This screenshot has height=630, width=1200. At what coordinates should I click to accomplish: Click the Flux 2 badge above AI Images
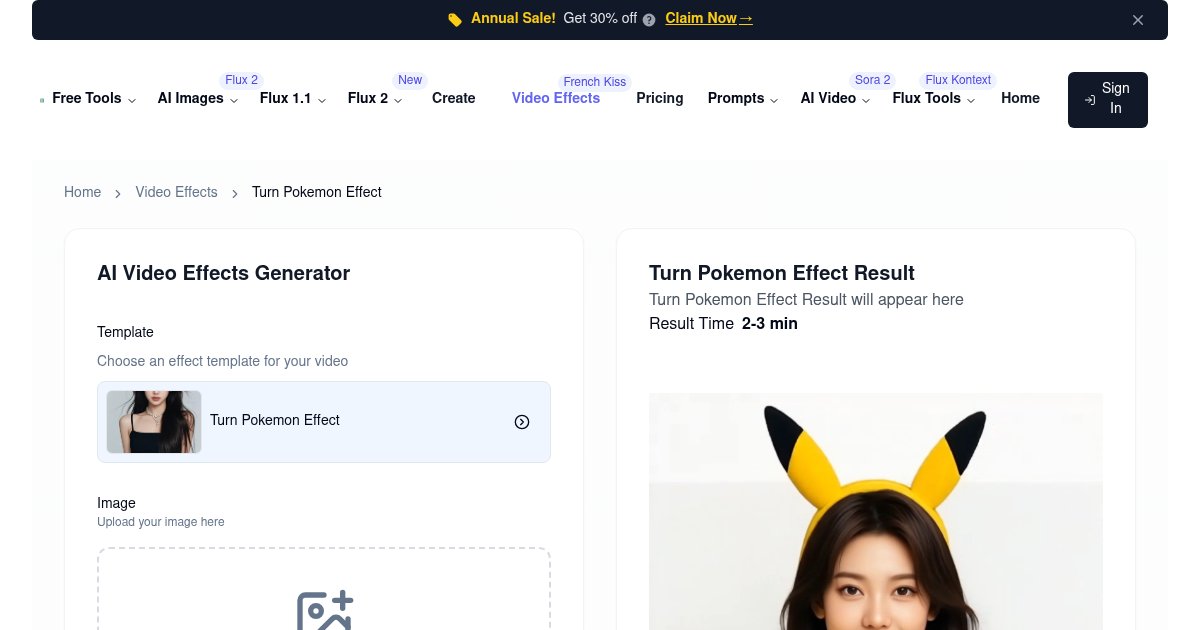[242, 80]
